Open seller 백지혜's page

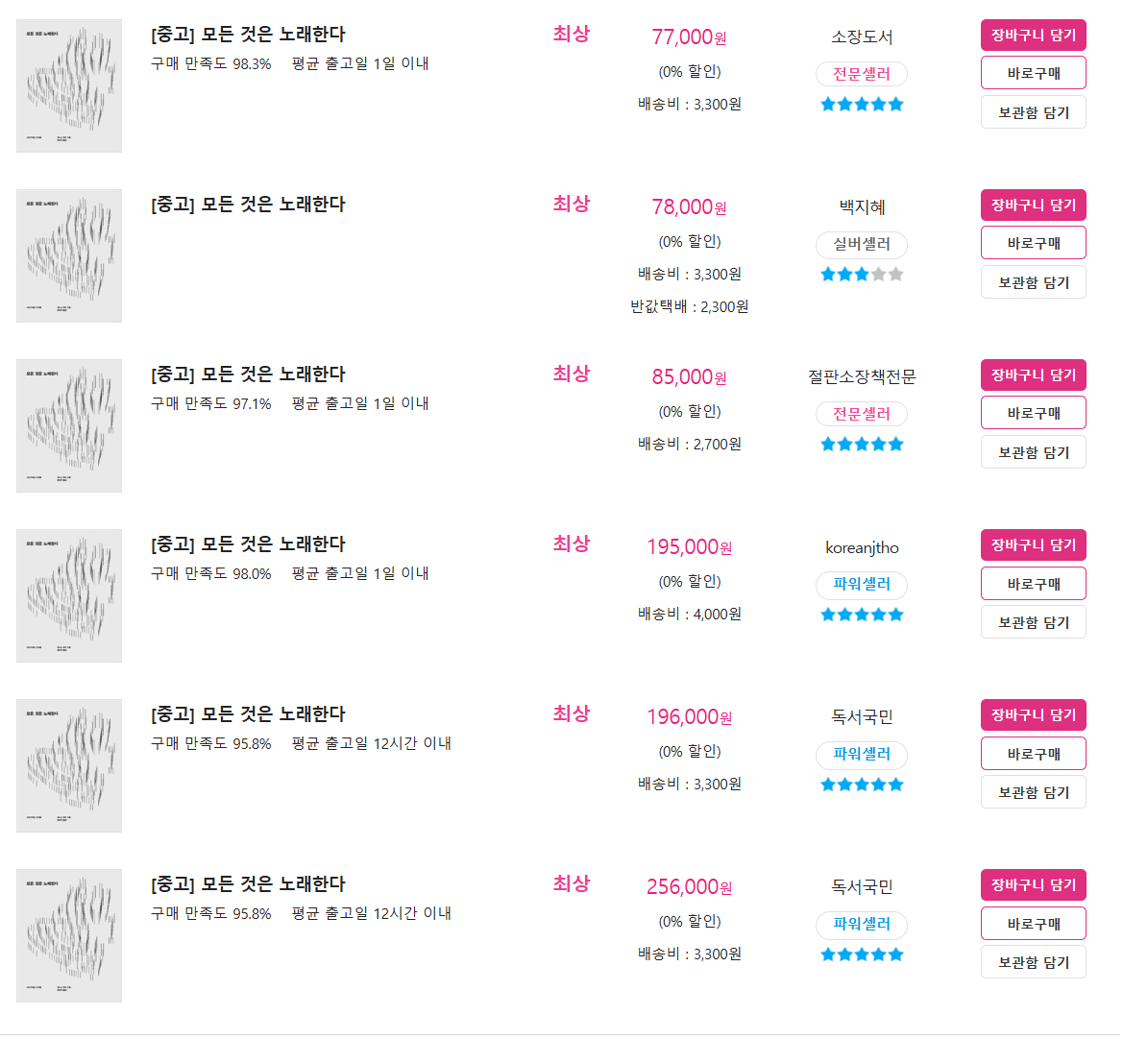click(862, 207)
